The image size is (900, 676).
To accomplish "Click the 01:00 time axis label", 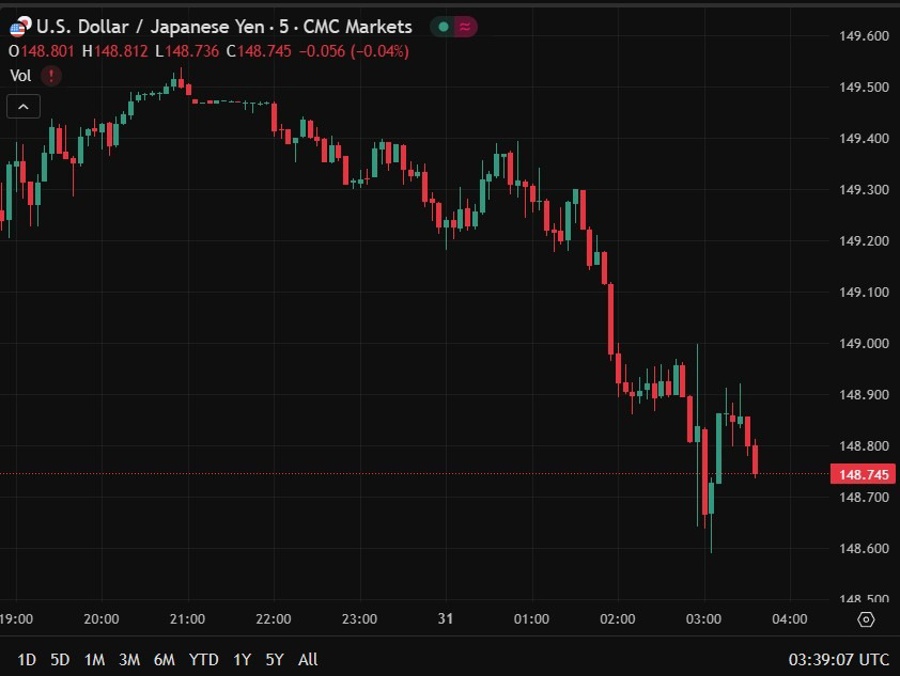I will click(x=532, y=619).
